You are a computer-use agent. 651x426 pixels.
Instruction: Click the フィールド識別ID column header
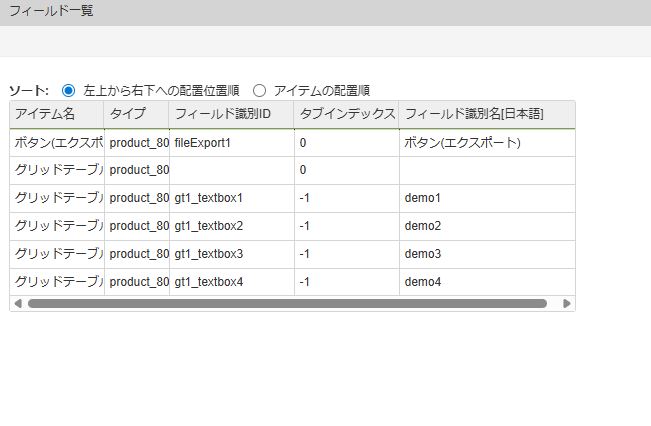231,114
